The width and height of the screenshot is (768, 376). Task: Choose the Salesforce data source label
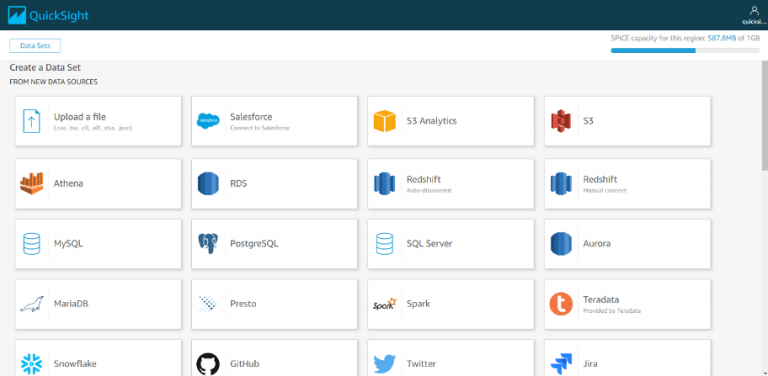(251, 117)
